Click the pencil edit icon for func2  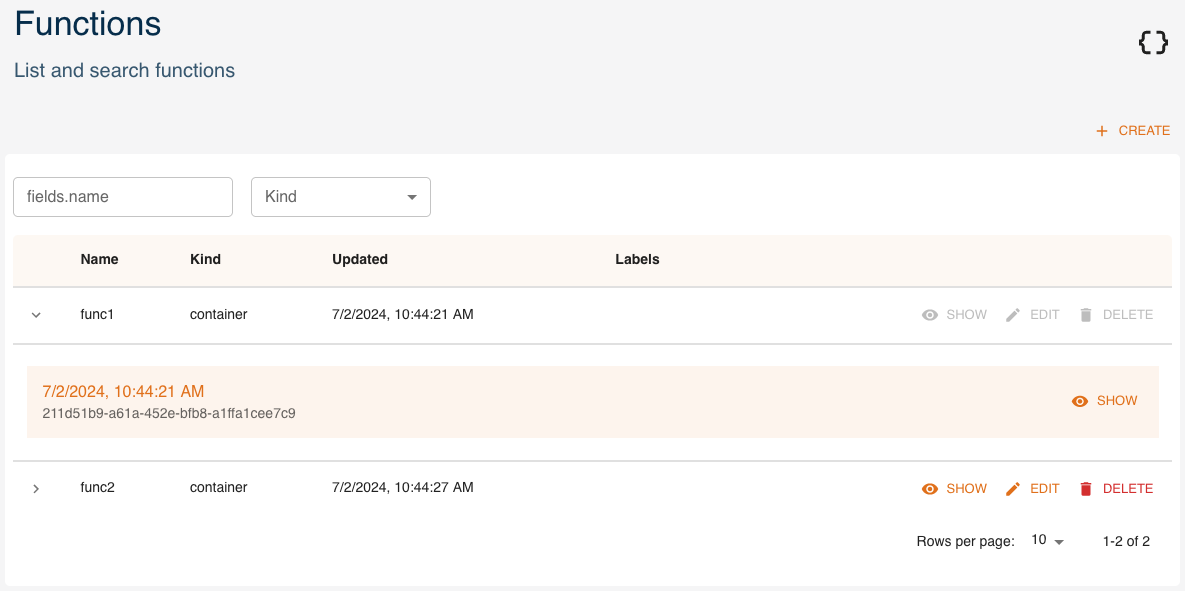pyautogui.click(x=1013, y=489)
